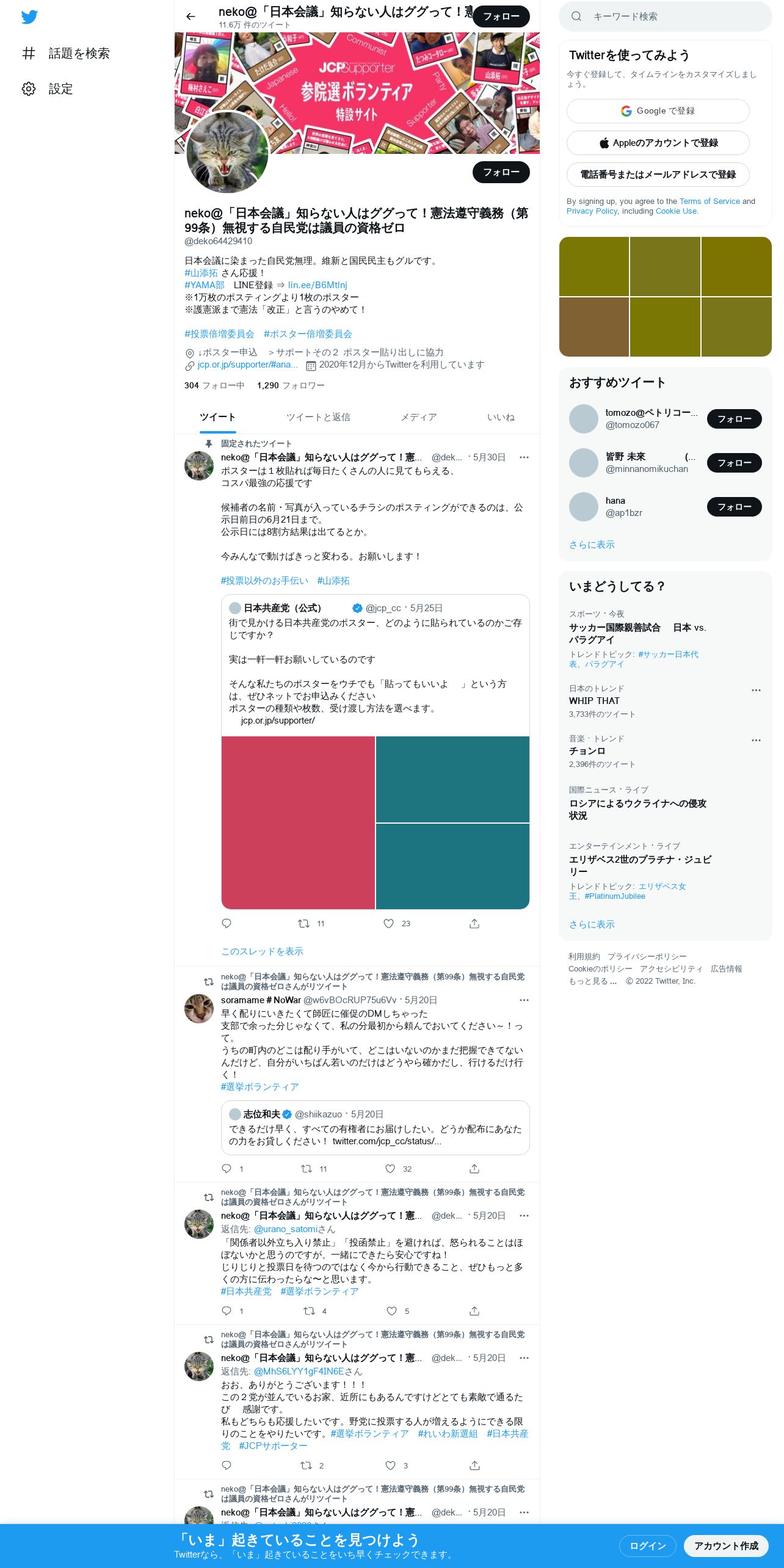This screenshot has width=784, height=1568.
Task: Share the reply to @MhS6LYY1gF4IN6E
Action: (474, 1465)
